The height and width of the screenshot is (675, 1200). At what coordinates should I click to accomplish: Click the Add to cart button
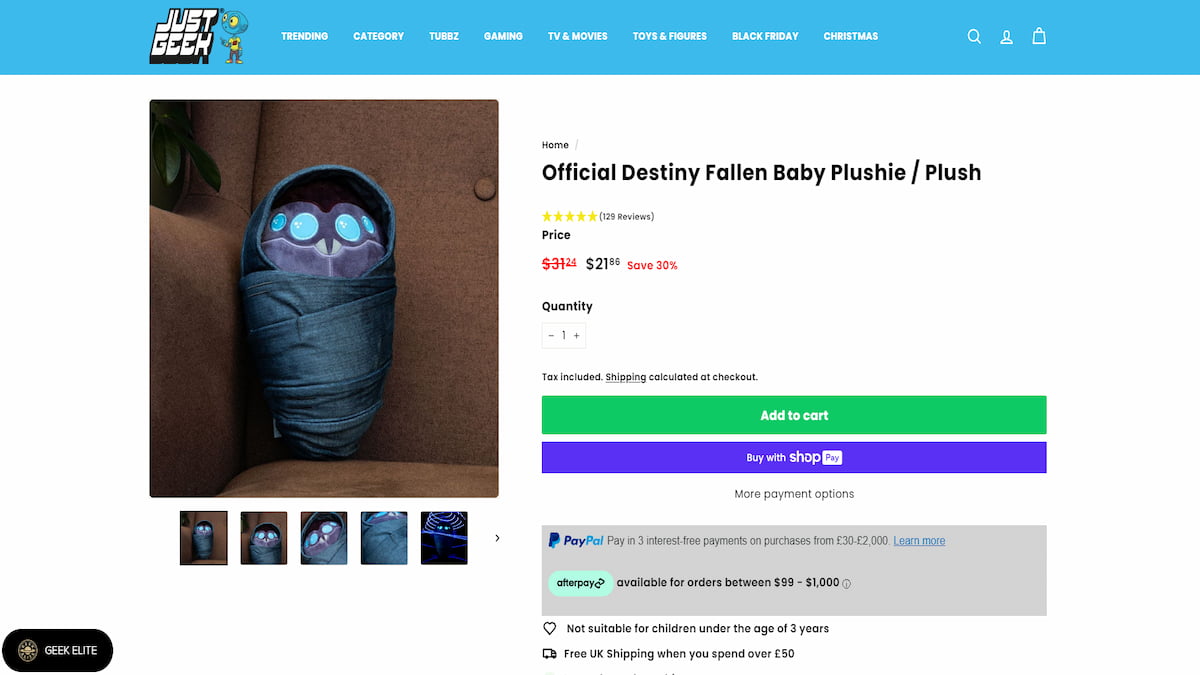pyautogui.click(x=794, y=415)
